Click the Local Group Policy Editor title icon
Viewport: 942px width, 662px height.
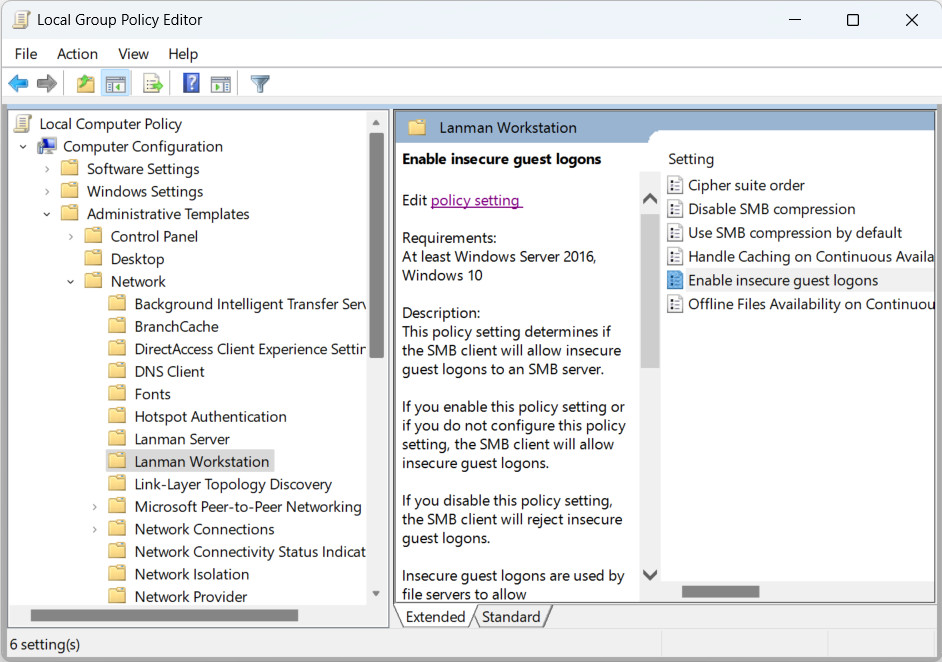pos(21,20)
